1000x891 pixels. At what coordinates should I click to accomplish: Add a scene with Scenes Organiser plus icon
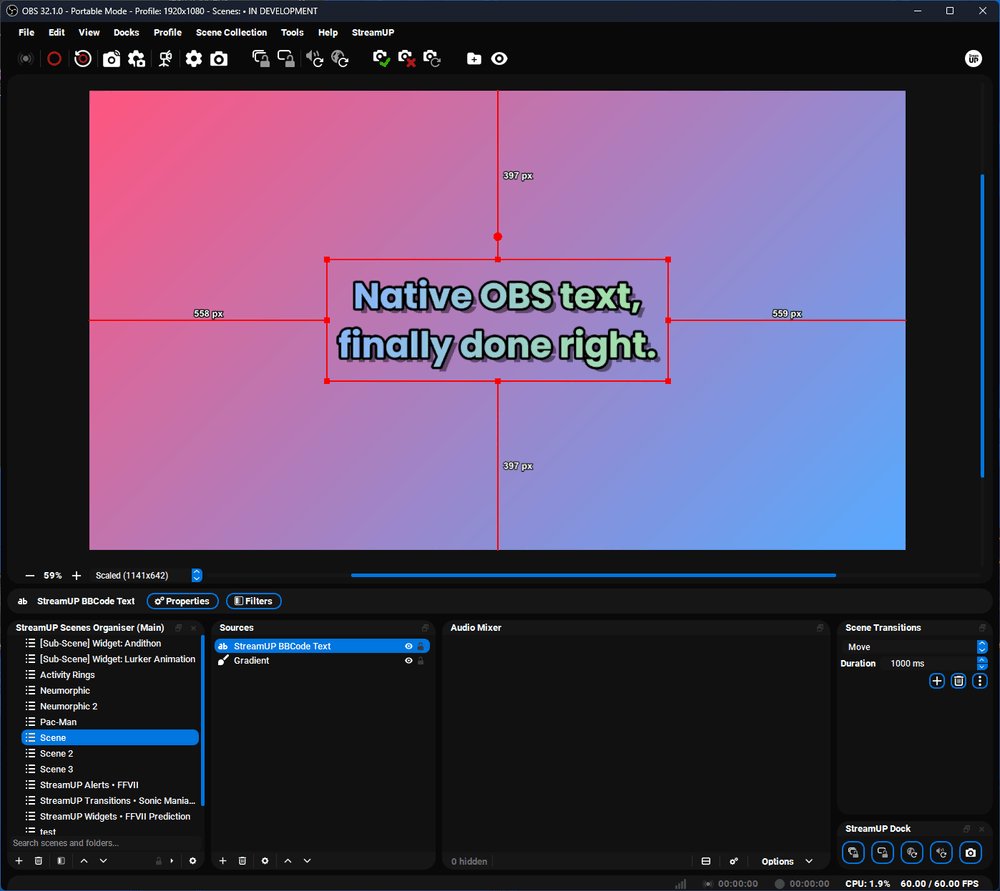[x=19, y=860]
